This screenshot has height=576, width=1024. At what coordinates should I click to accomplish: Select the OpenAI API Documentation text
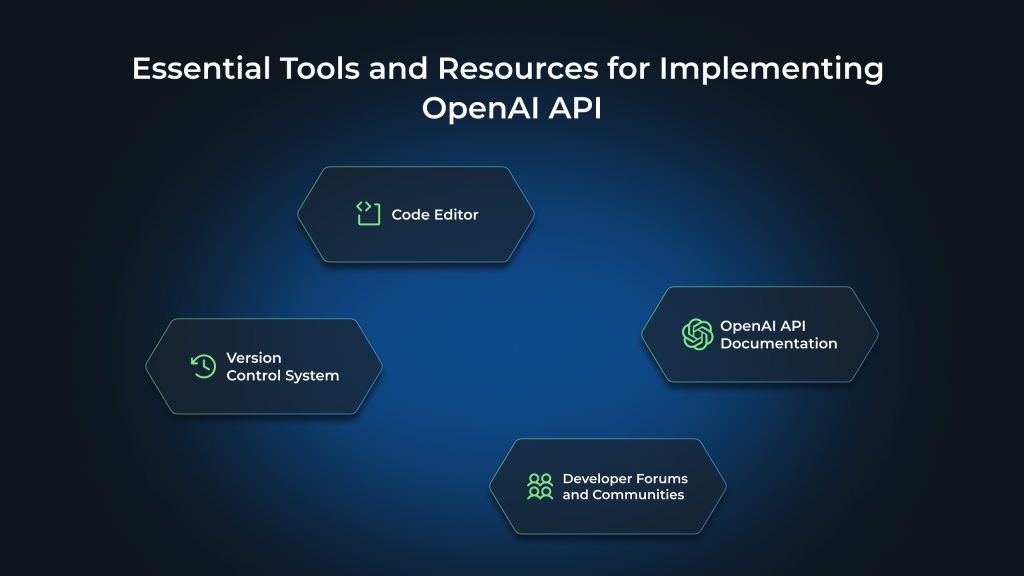pos(778,334)
